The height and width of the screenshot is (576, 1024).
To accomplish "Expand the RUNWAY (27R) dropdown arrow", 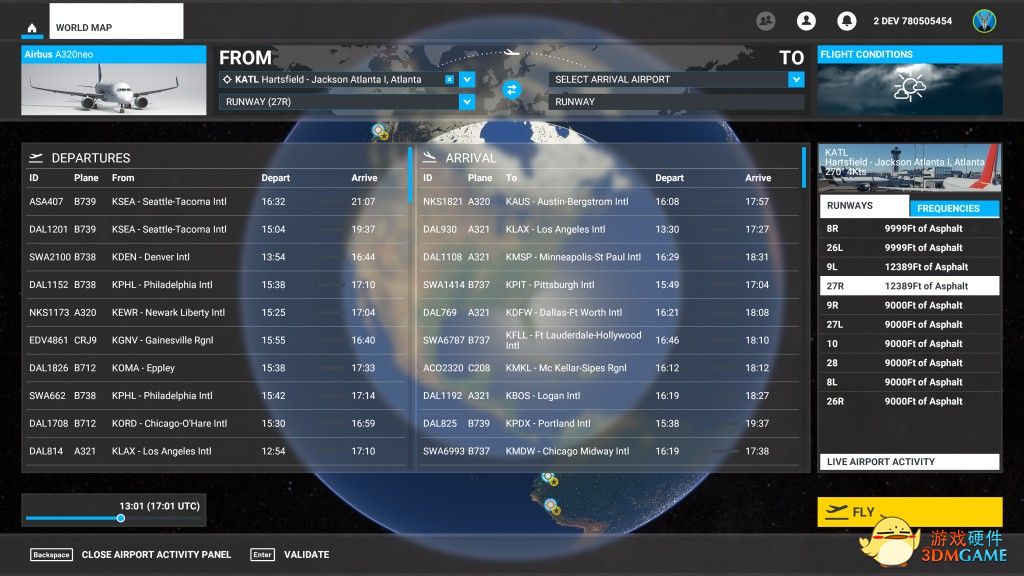I will click(x=466, y=102).
